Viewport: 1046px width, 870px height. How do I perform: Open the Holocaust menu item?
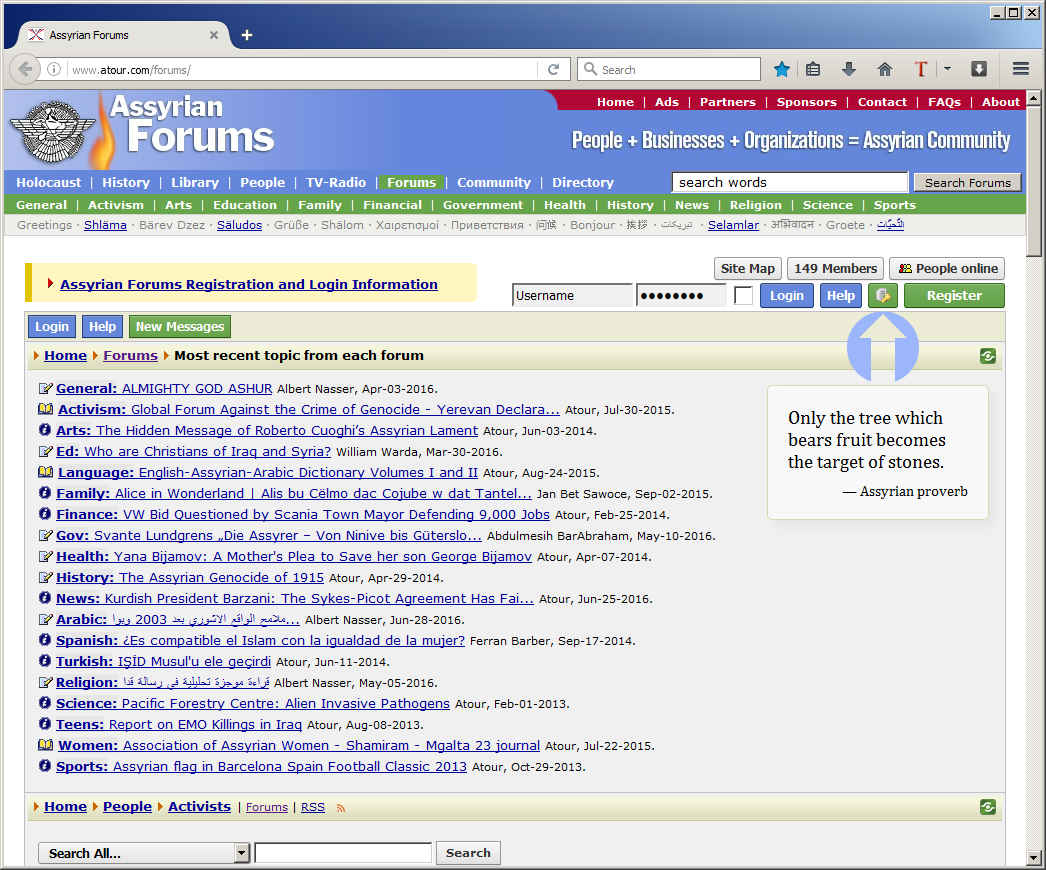coord(49,182)
